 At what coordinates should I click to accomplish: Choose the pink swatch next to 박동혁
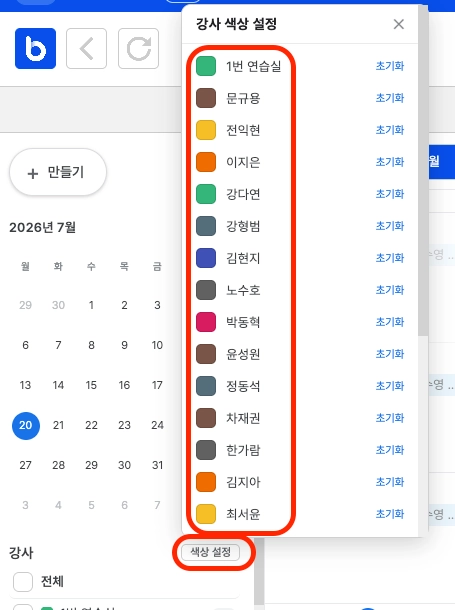[206, 322]
